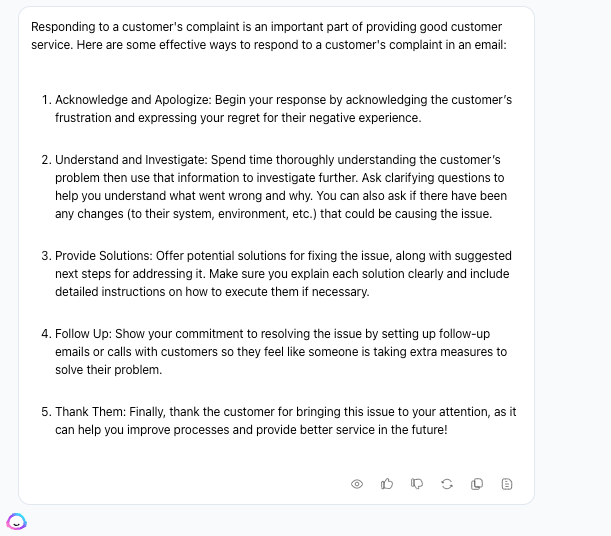Give the response a thumbs up
The width and height of the screenshot is (611, 536).
point(387,484)
